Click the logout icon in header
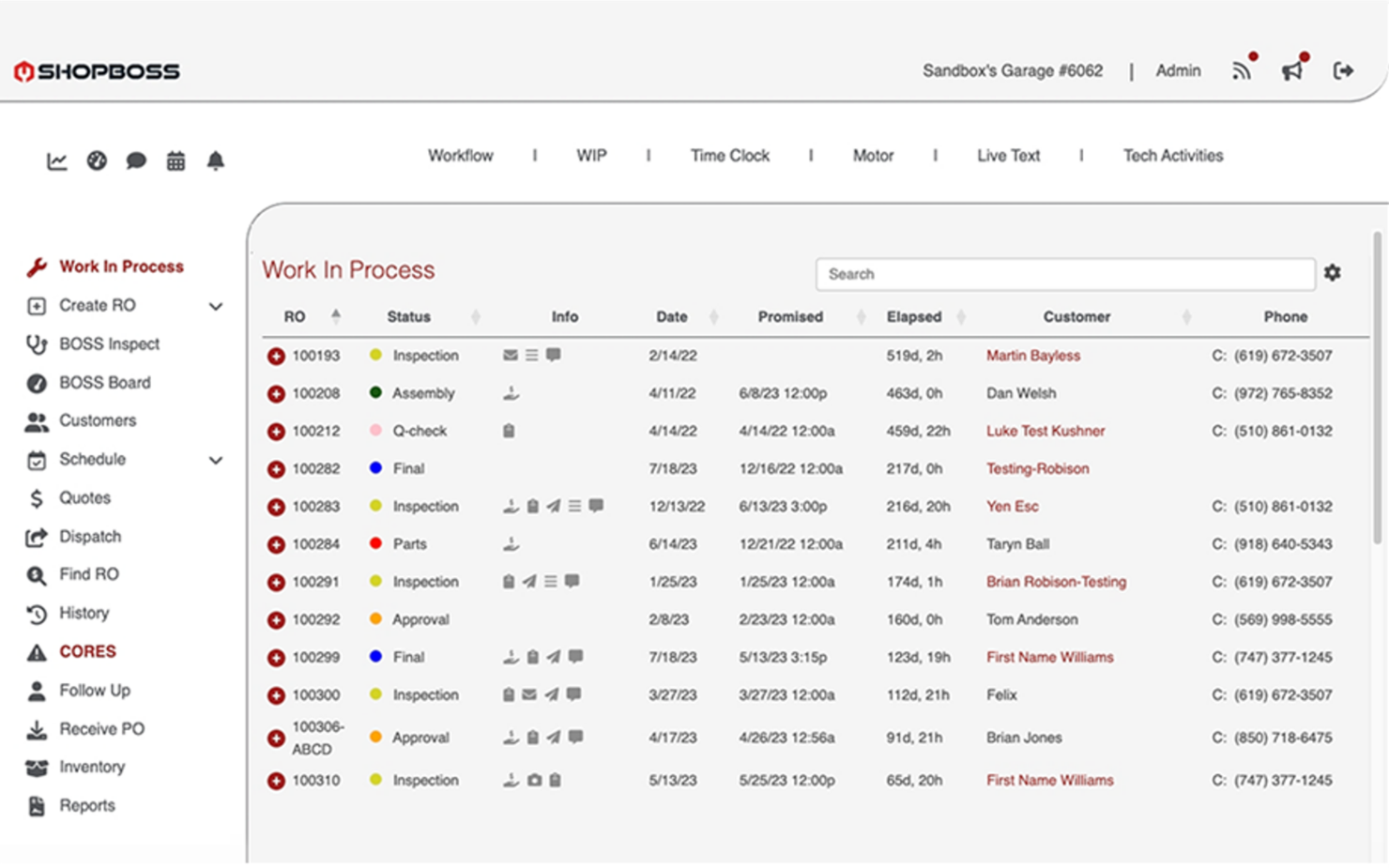The height and width of the screenshot is (868, 1389). (x=1343, y=70)
